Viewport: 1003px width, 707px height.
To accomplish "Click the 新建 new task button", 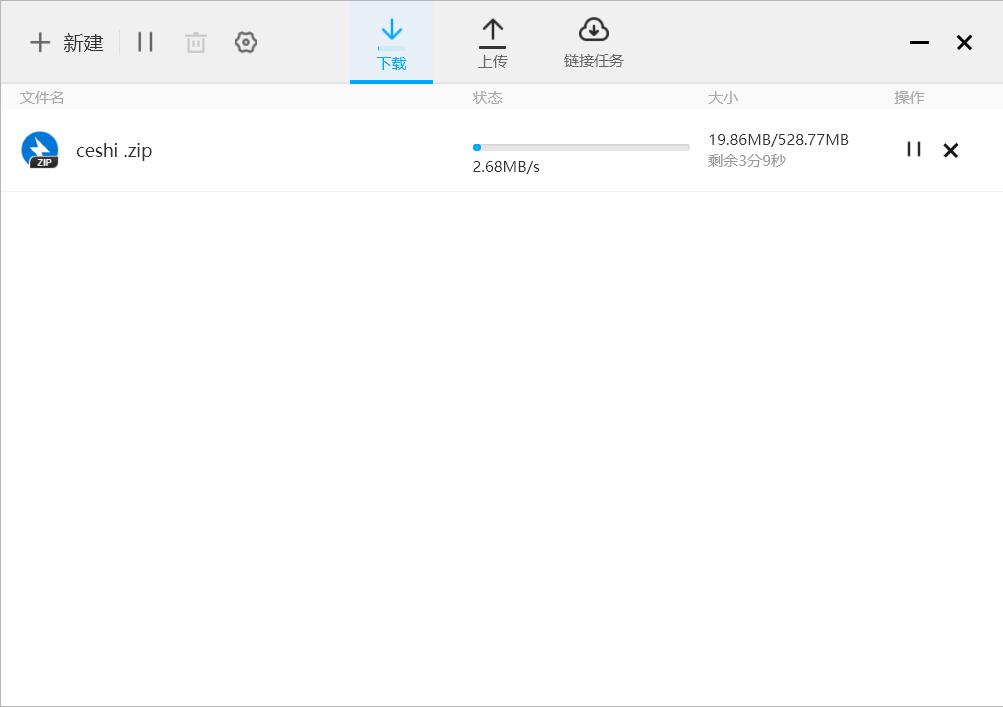I will (67, 43).
